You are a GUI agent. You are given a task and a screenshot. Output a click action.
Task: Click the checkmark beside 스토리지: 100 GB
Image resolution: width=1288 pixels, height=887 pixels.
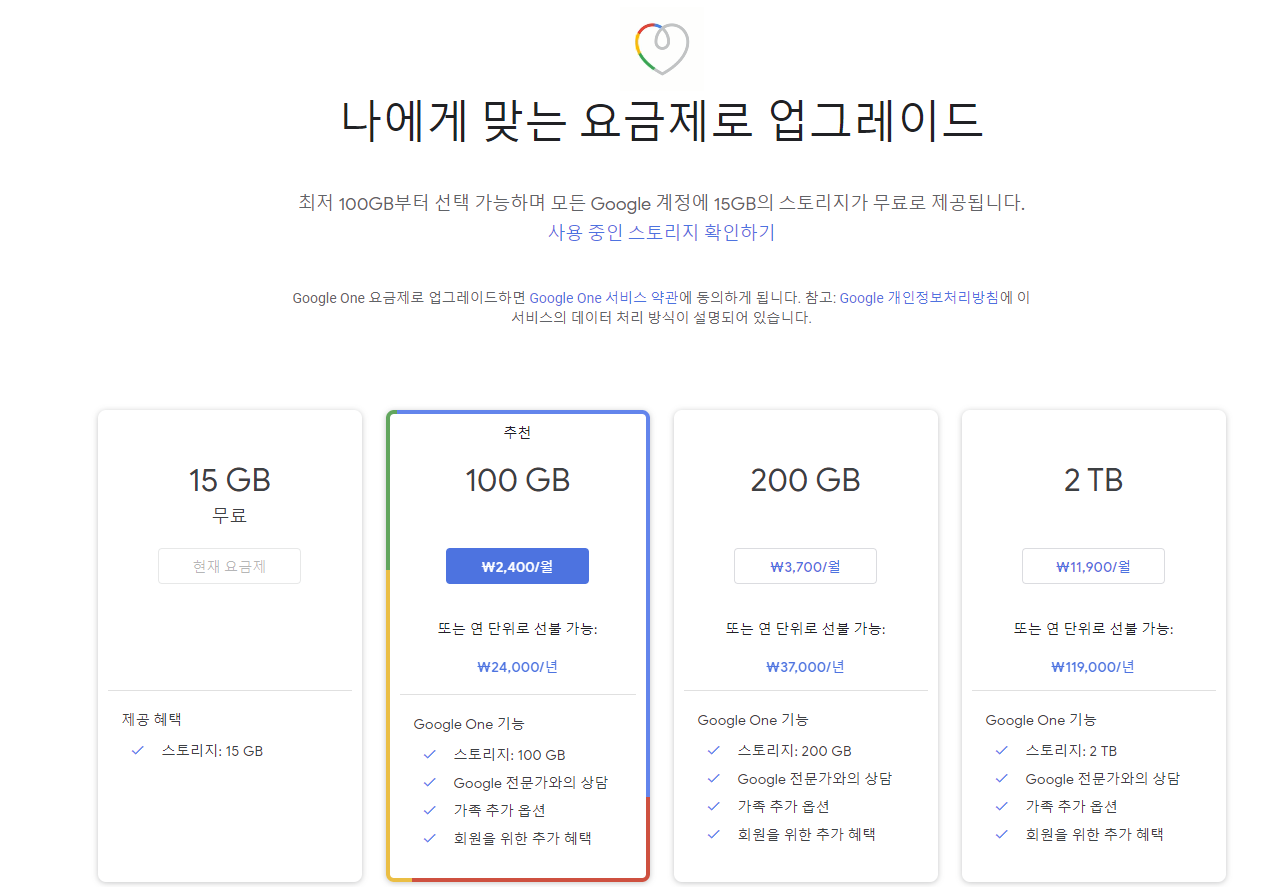[430, 754]
